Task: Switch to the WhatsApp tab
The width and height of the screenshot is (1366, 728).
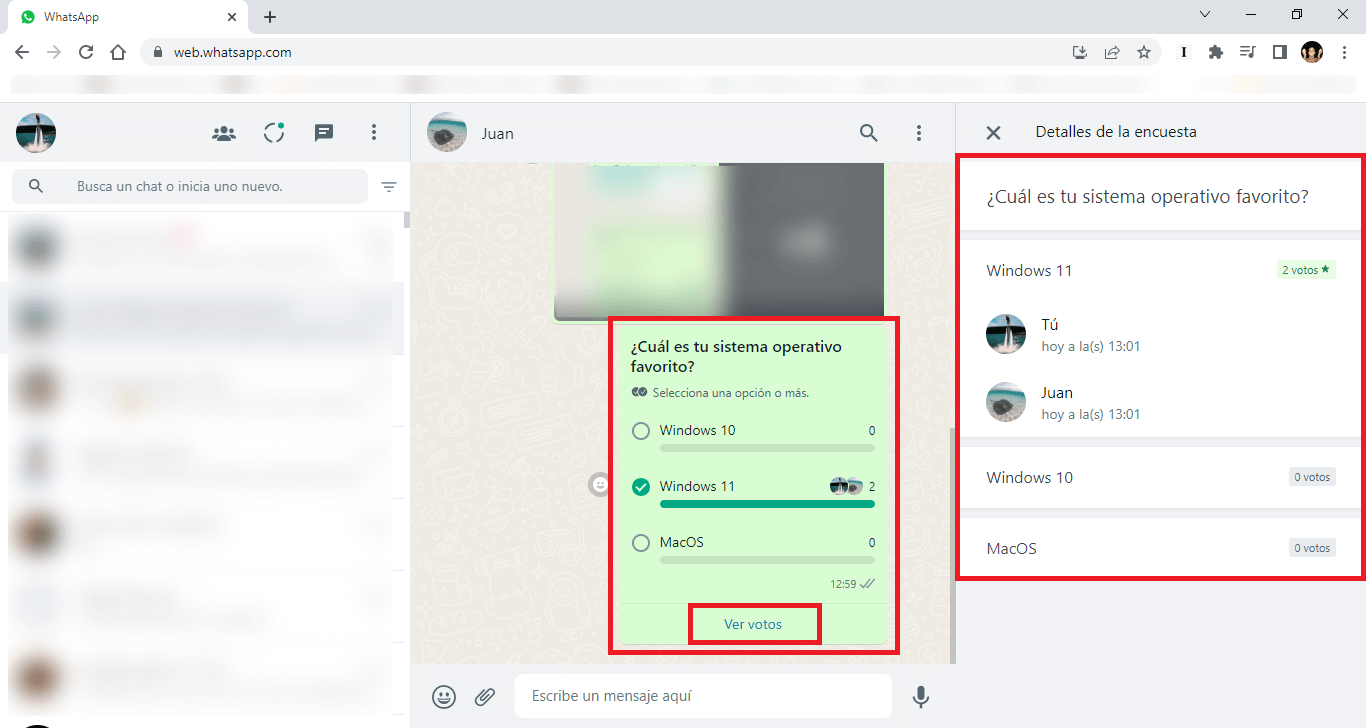Action: coord(128,17)
